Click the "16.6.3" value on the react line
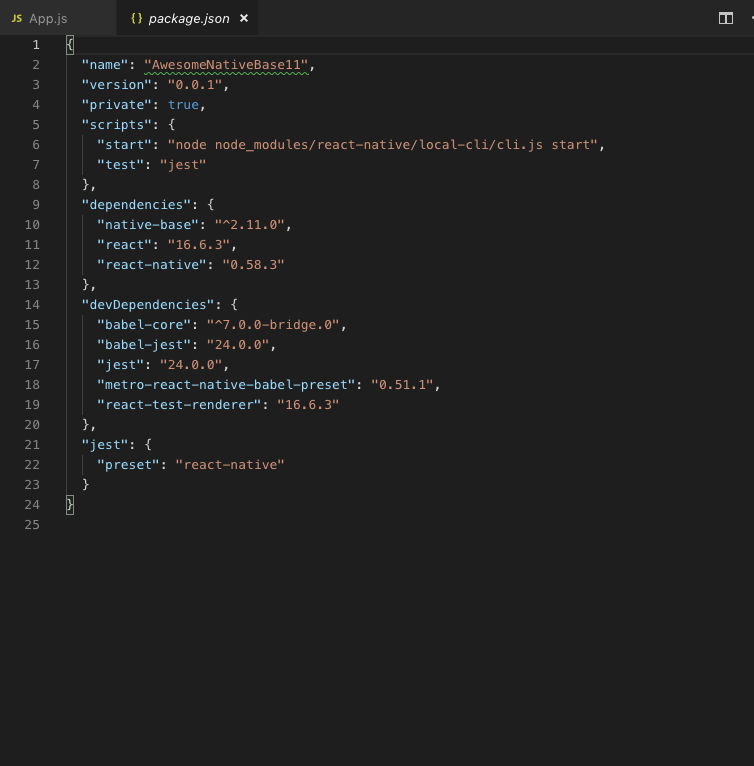Viewport: 754px width, 766px height. [x=198, y=245]
